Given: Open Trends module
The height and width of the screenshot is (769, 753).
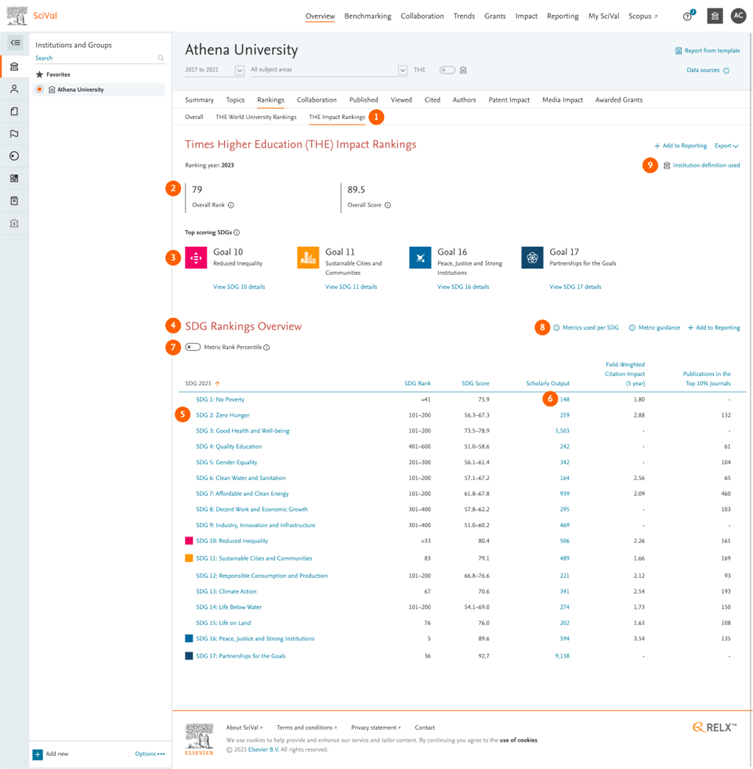Looking at the screenshot, I should (464, 16).
